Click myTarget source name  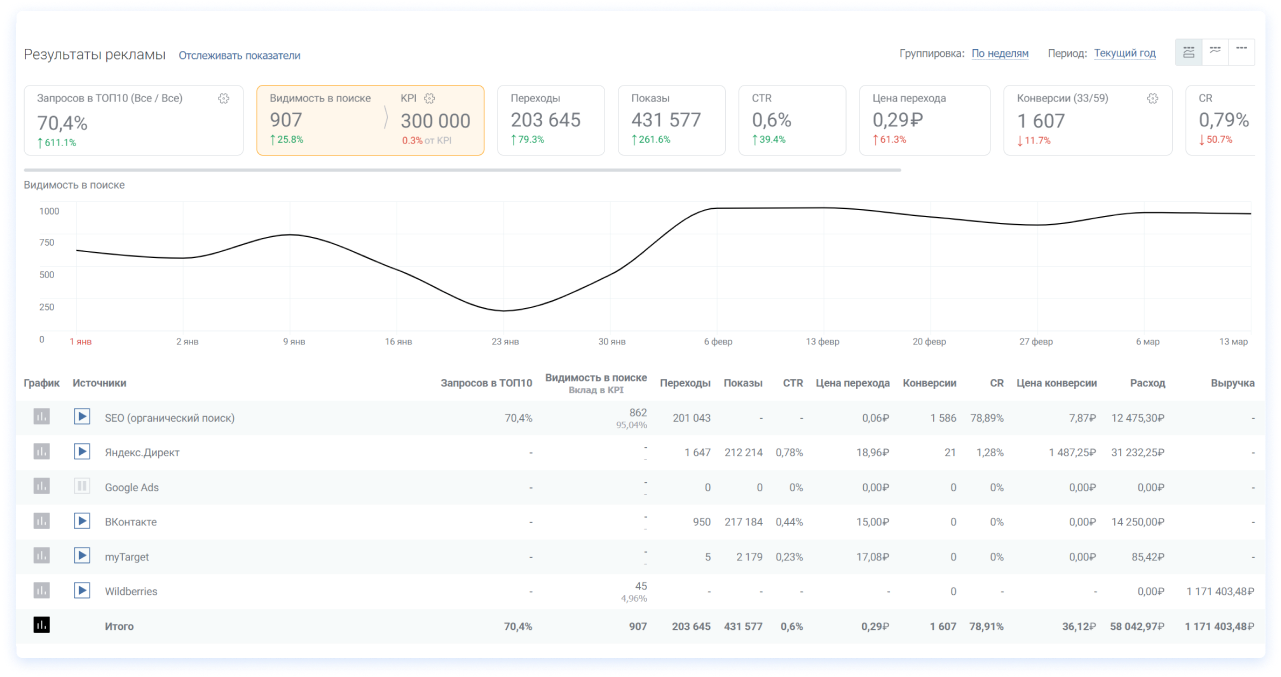[127, 557]
